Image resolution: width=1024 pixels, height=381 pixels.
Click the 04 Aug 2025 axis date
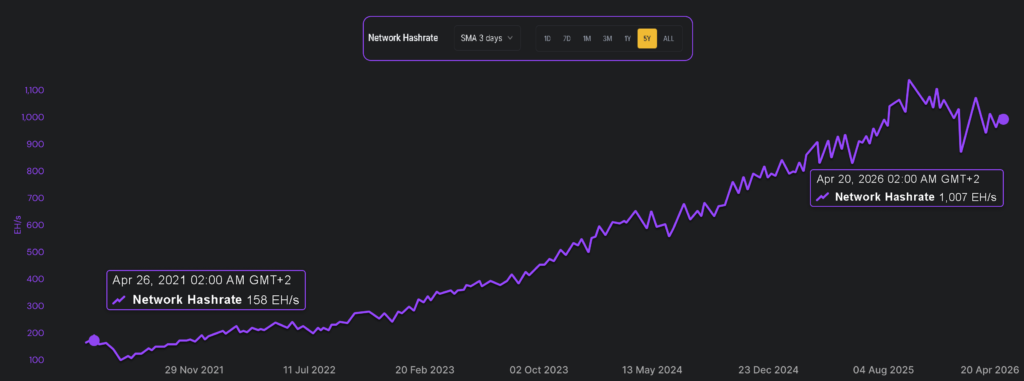[884, 370]
